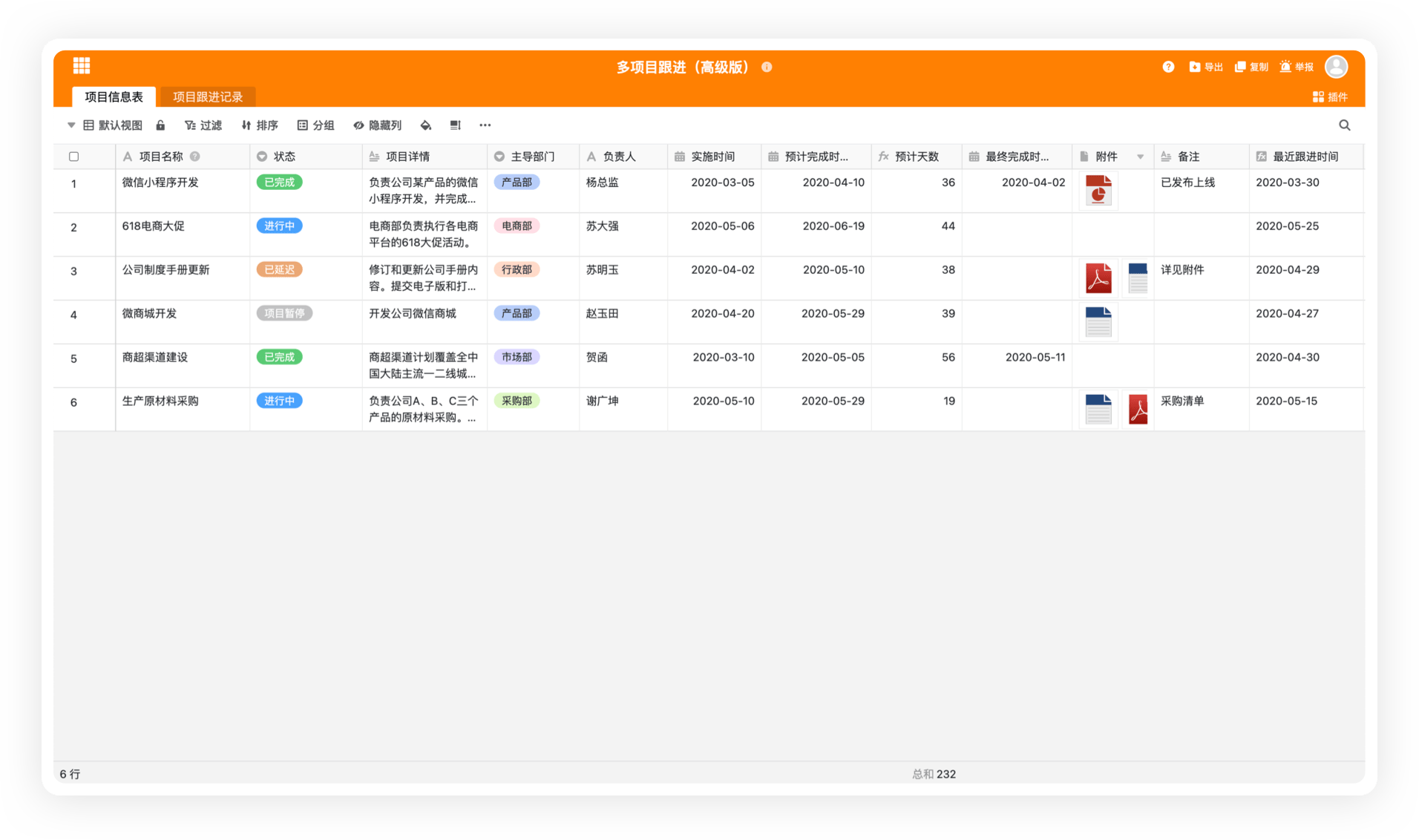Viewport: 1419px width, 840px height.
Task: Click the 导出 export button
Action: tap(1206, 67)
